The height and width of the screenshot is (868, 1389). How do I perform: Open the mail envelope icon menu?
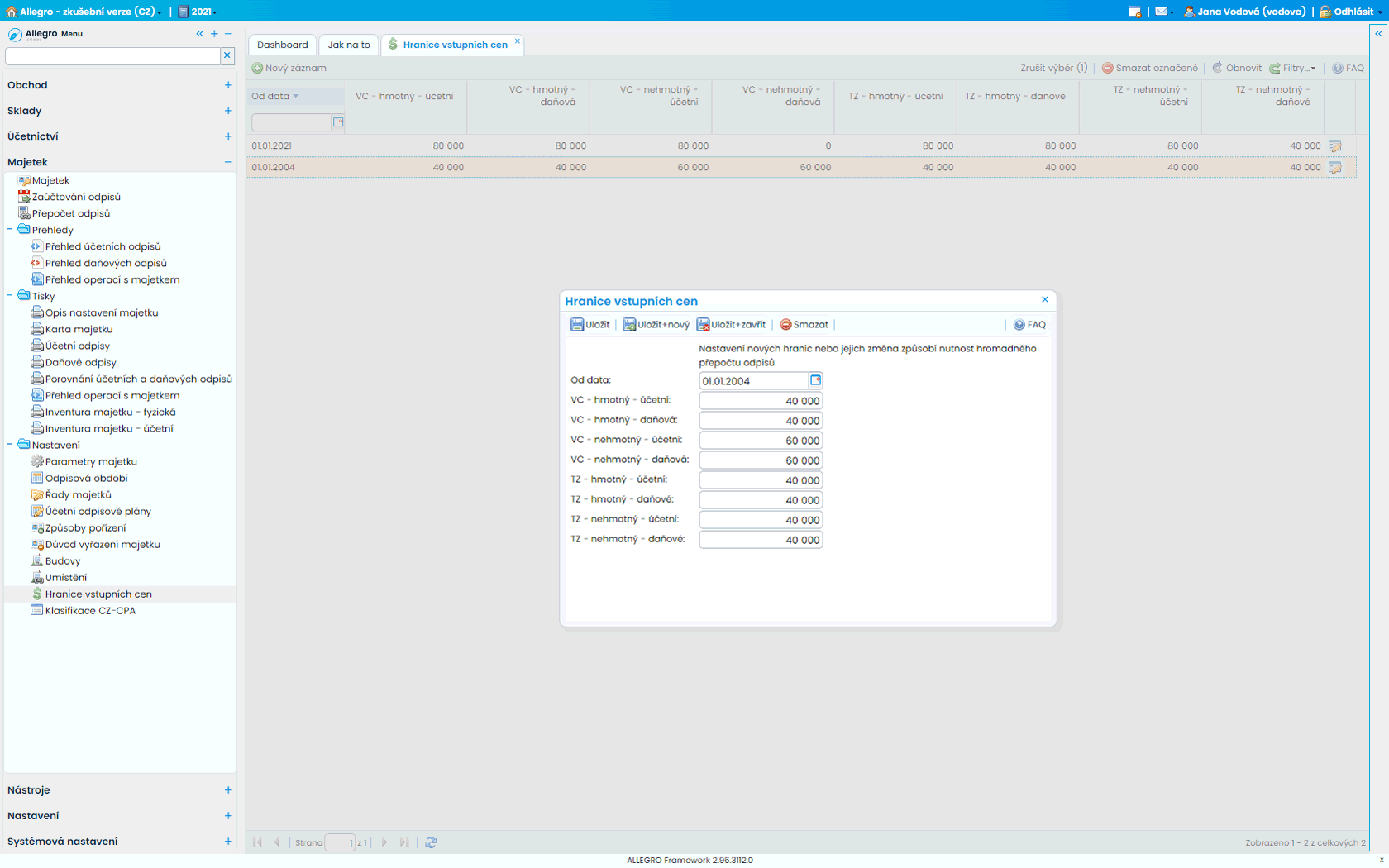[1163, 12]
